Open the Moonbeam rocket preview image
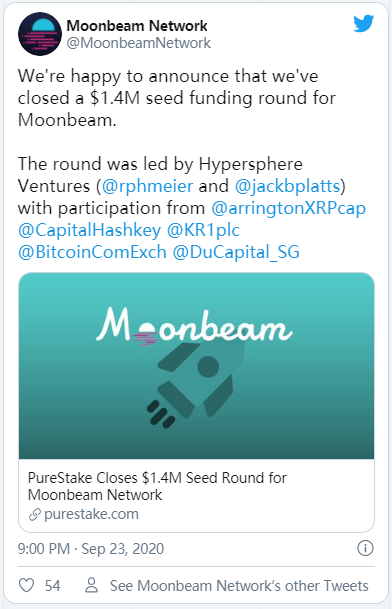Viewport: 392px width, 609px height. 196,366
